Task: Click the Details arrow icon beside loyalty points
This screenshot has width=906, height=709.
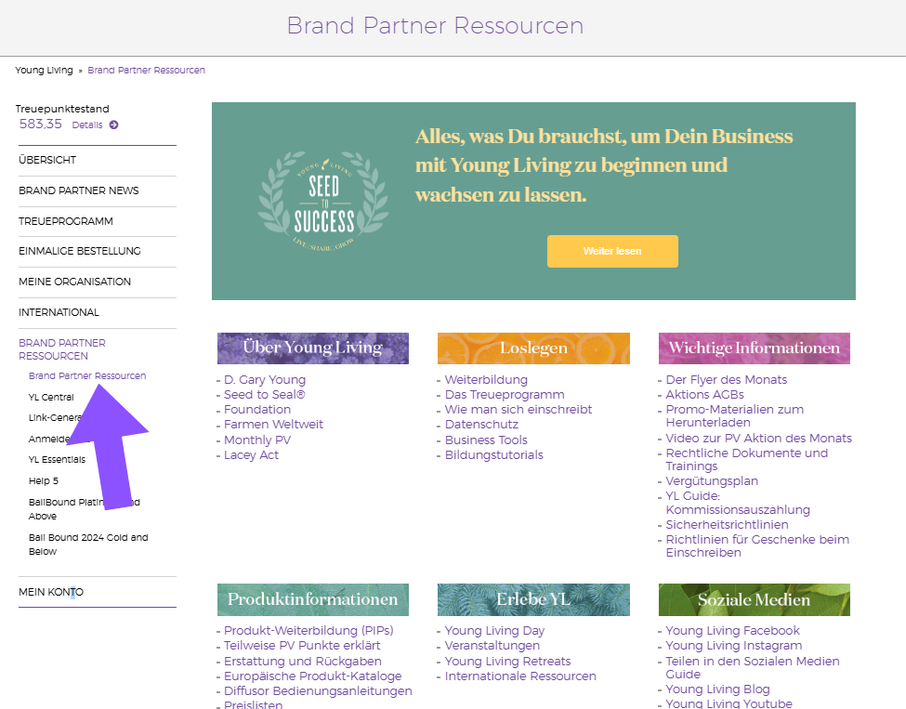Action: (x=114, y=125)
